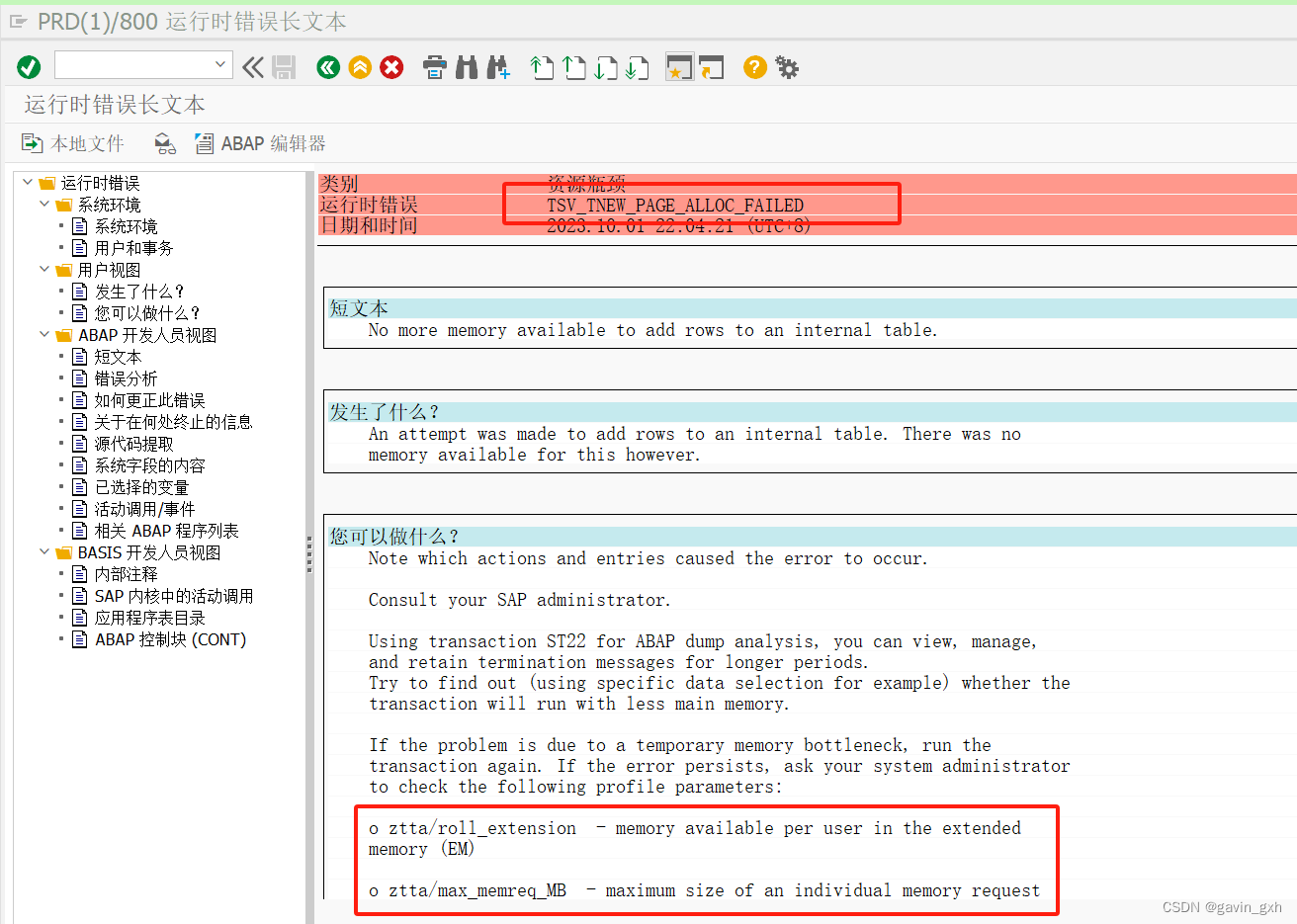The image size is (1297, 924).
Task: Cancel using the red X icon
Action: tap(391, 67)
